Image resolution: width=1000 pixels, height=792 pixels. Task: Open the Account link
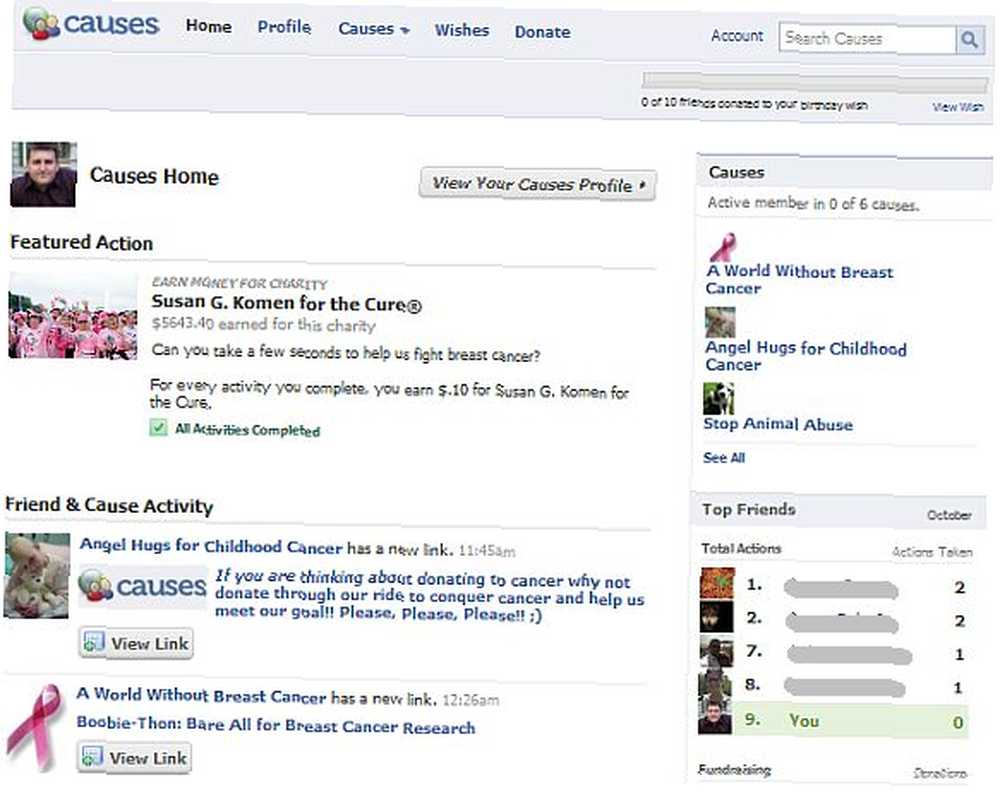[x=737, y=36]
